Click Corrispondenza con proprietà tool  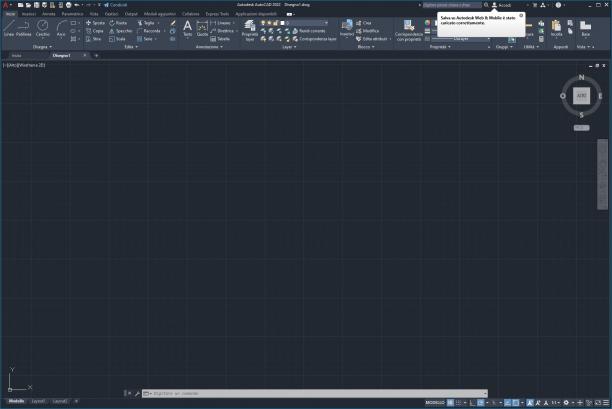click(x=409, y=30)
